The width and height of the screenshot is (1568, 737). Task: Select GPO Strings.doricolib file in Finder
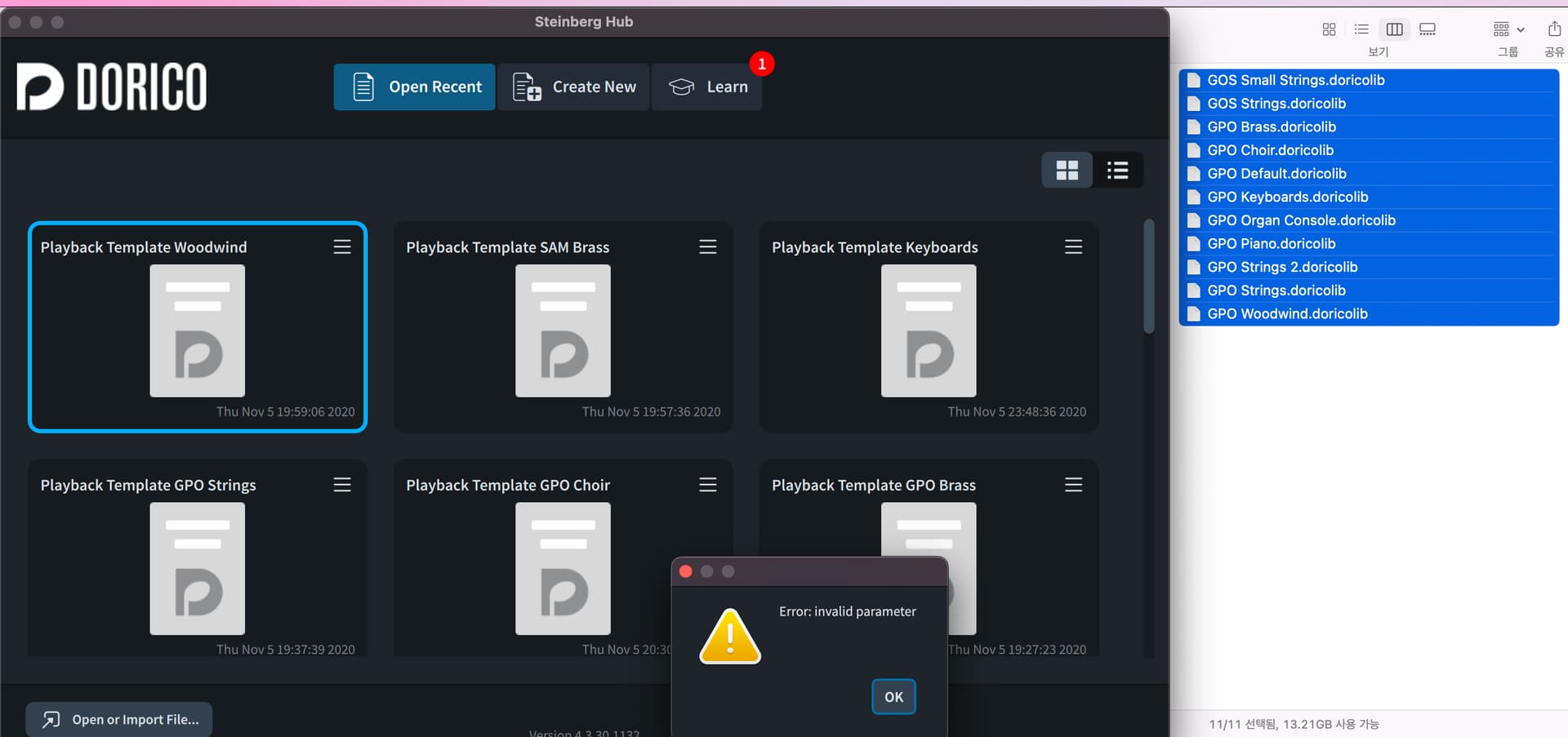(1369, 291)
